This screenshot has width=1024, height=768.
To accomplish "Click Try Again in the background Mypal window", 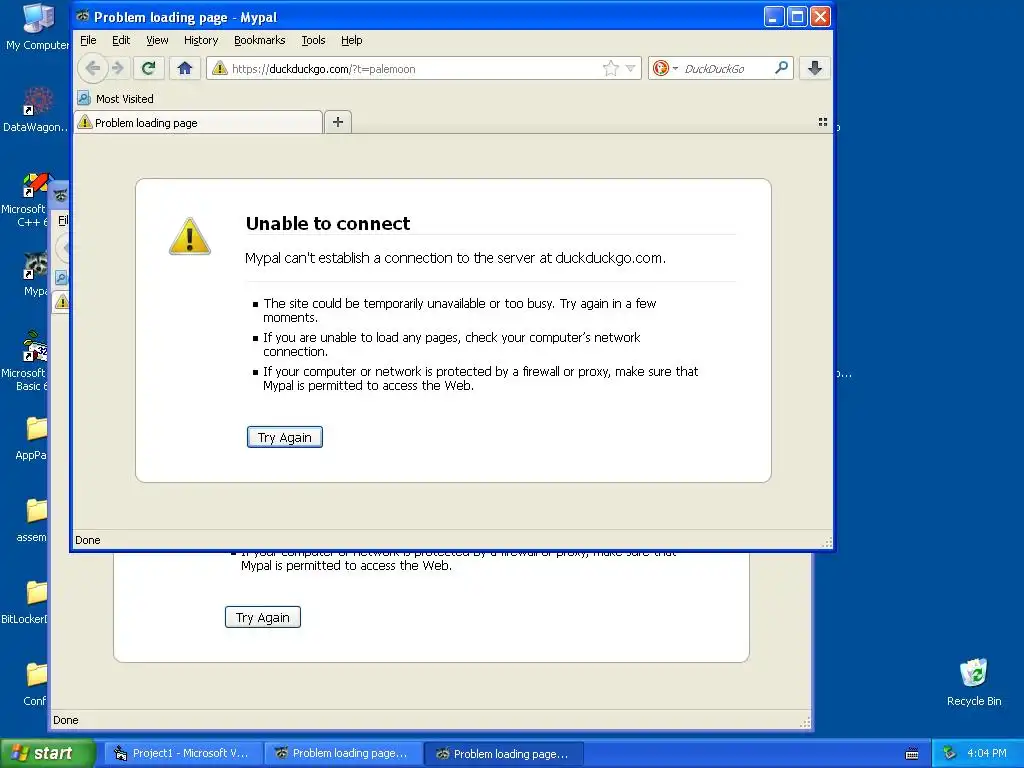I will 263,617.
